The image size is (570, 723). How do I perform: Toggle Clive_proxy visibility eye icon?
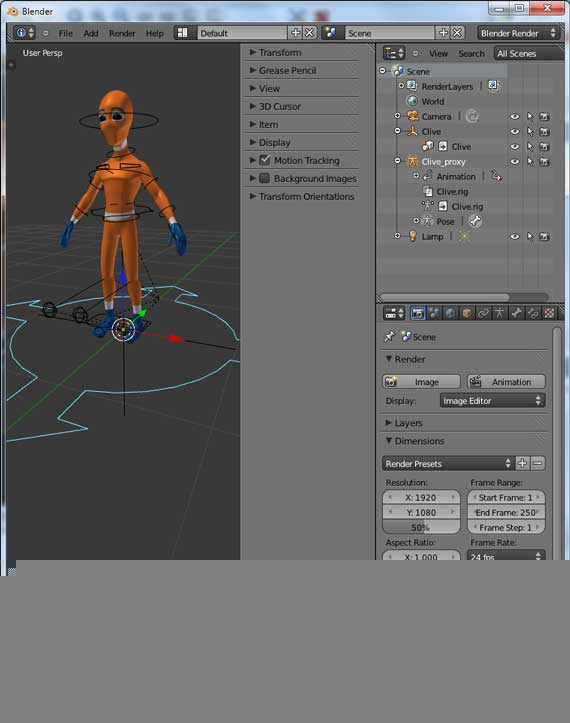coord(515,162)
